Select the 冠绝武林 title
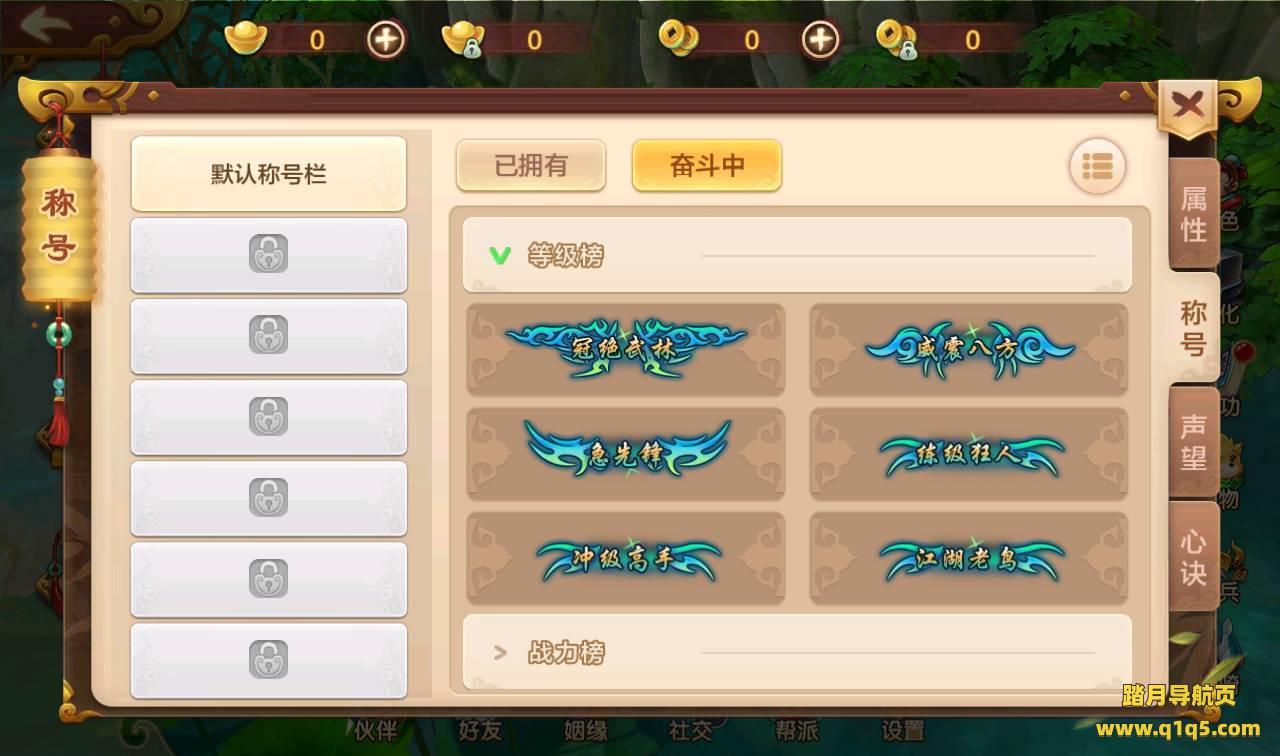The height and width of the screenshot is (756, 1280). (x=626, y=349)
